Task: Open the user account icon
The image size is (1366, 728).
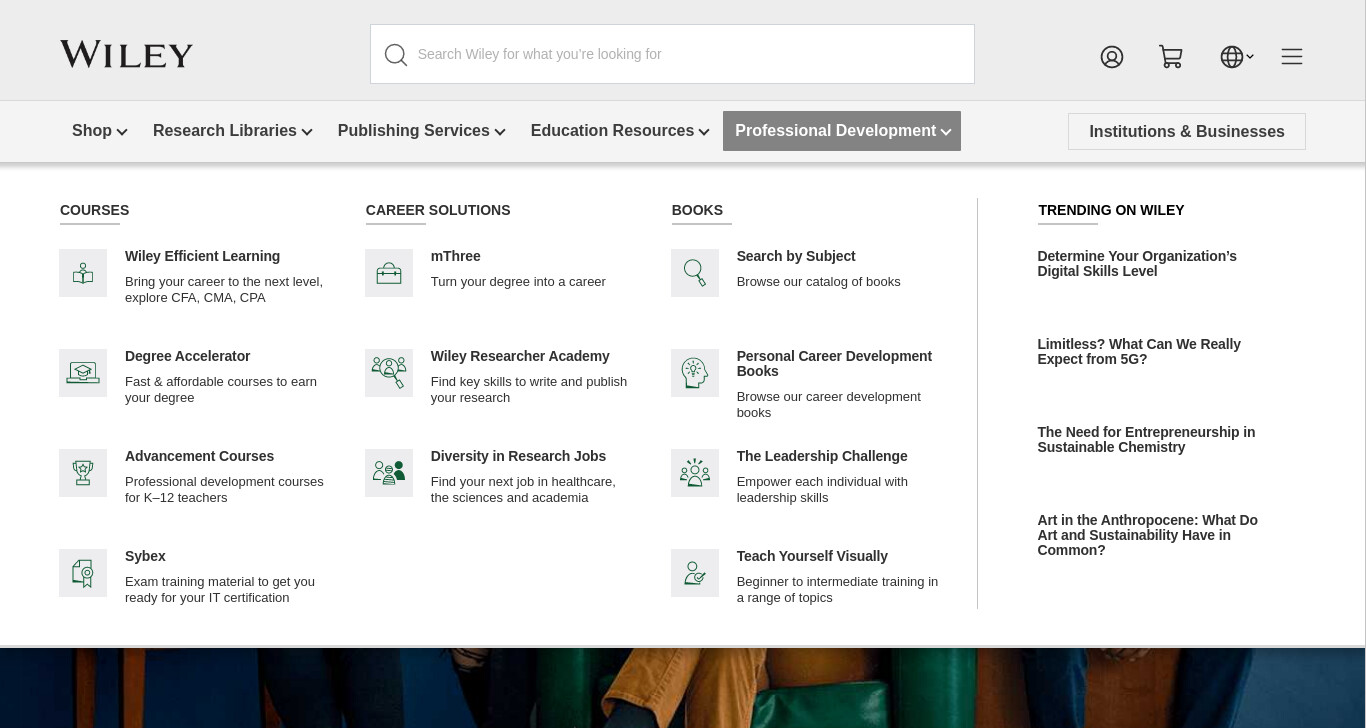Action: (1112, 57)
